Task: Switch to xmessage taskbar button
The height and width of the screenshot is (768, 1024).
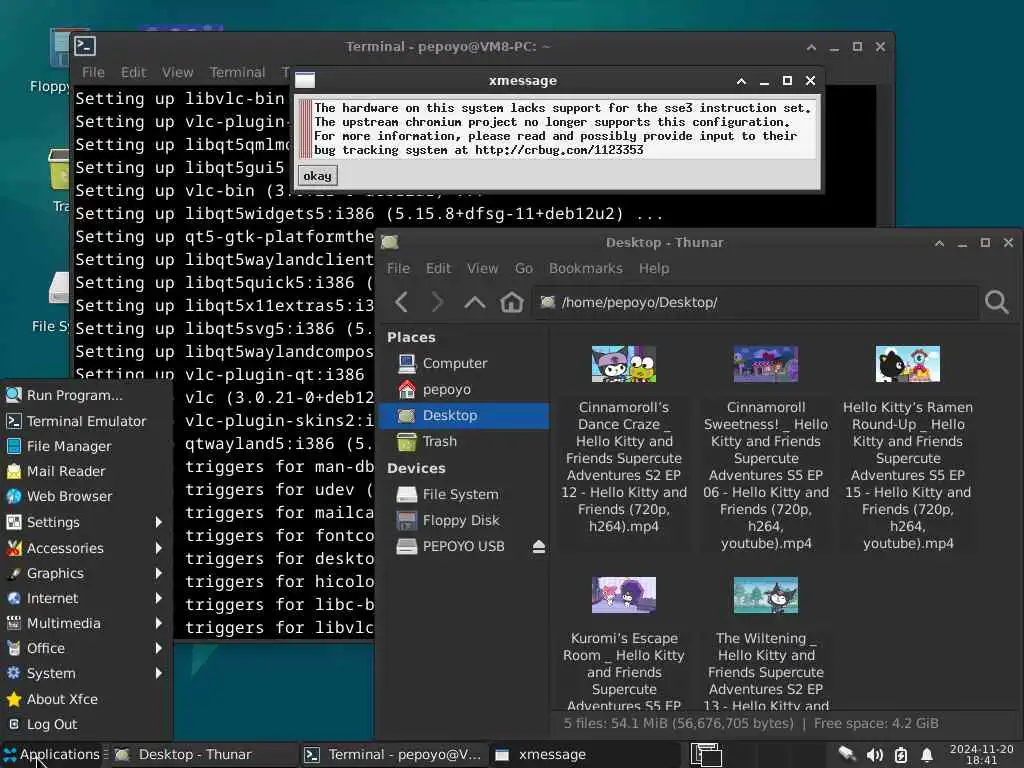Action: click(584, 754)
